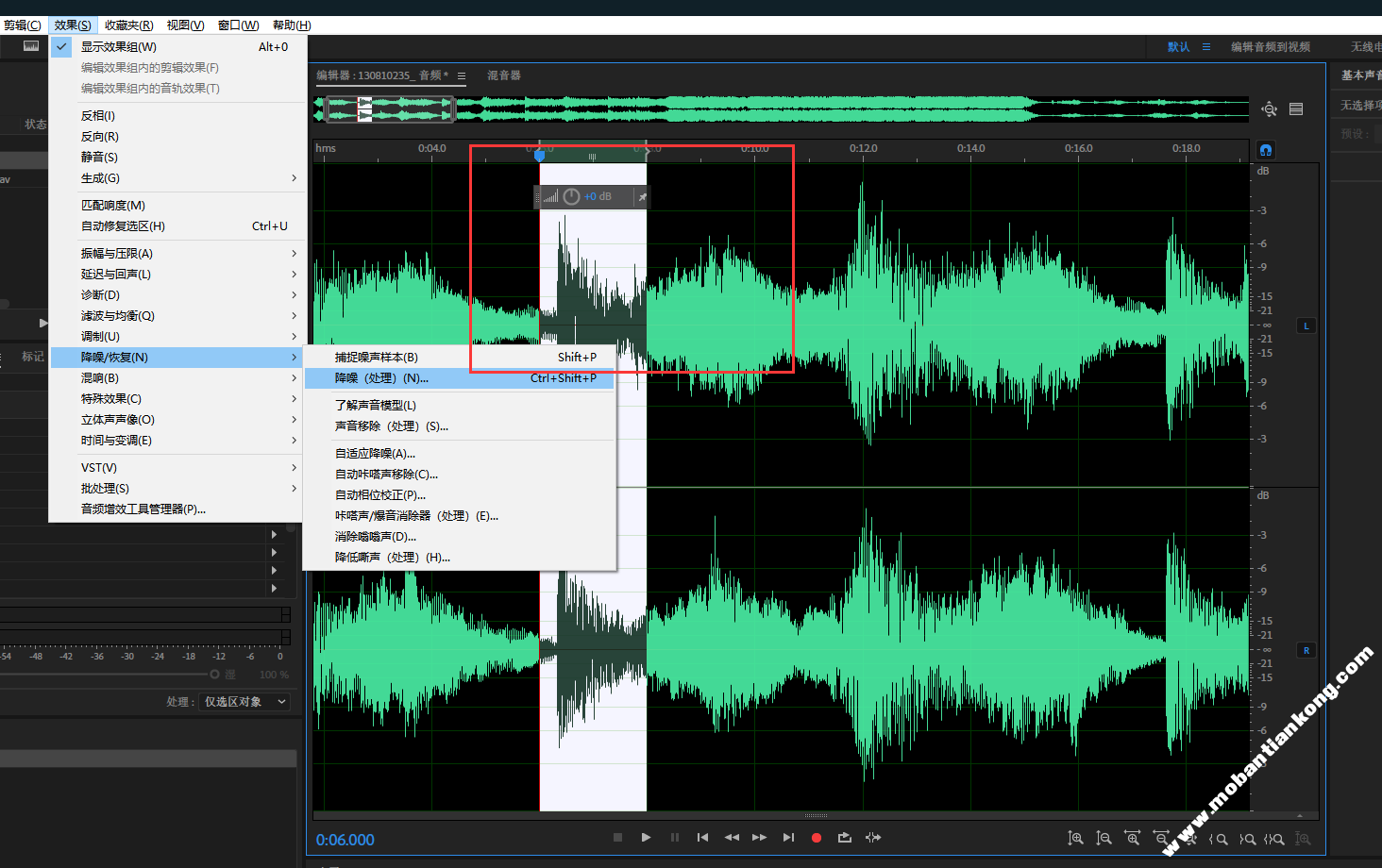Click the Pause transport button
Screen dimensions: 1382x868
pos(674,837)
